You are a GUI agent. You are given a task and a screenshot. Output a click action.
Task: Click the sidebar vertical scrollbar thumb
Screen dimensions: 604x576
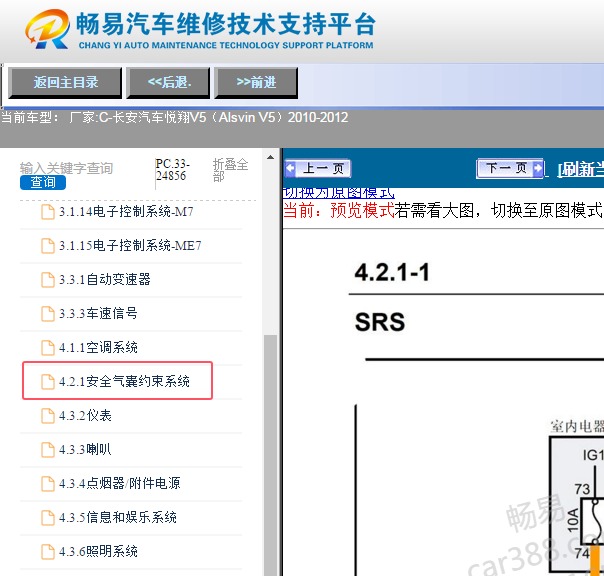coord(271,455)
